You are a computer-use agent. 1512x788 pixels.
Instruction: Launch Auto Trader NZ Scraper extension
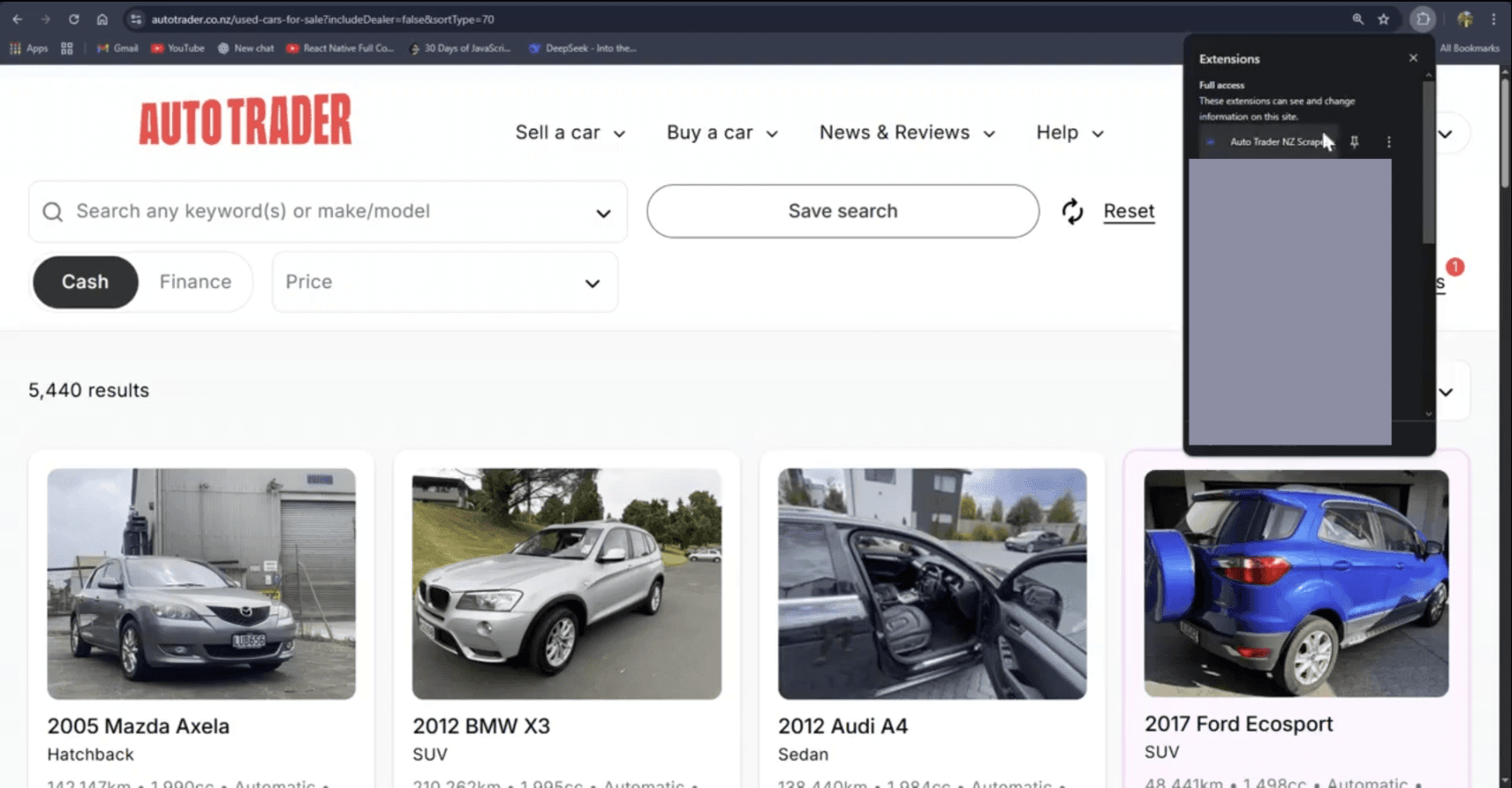coord(1269,141)
